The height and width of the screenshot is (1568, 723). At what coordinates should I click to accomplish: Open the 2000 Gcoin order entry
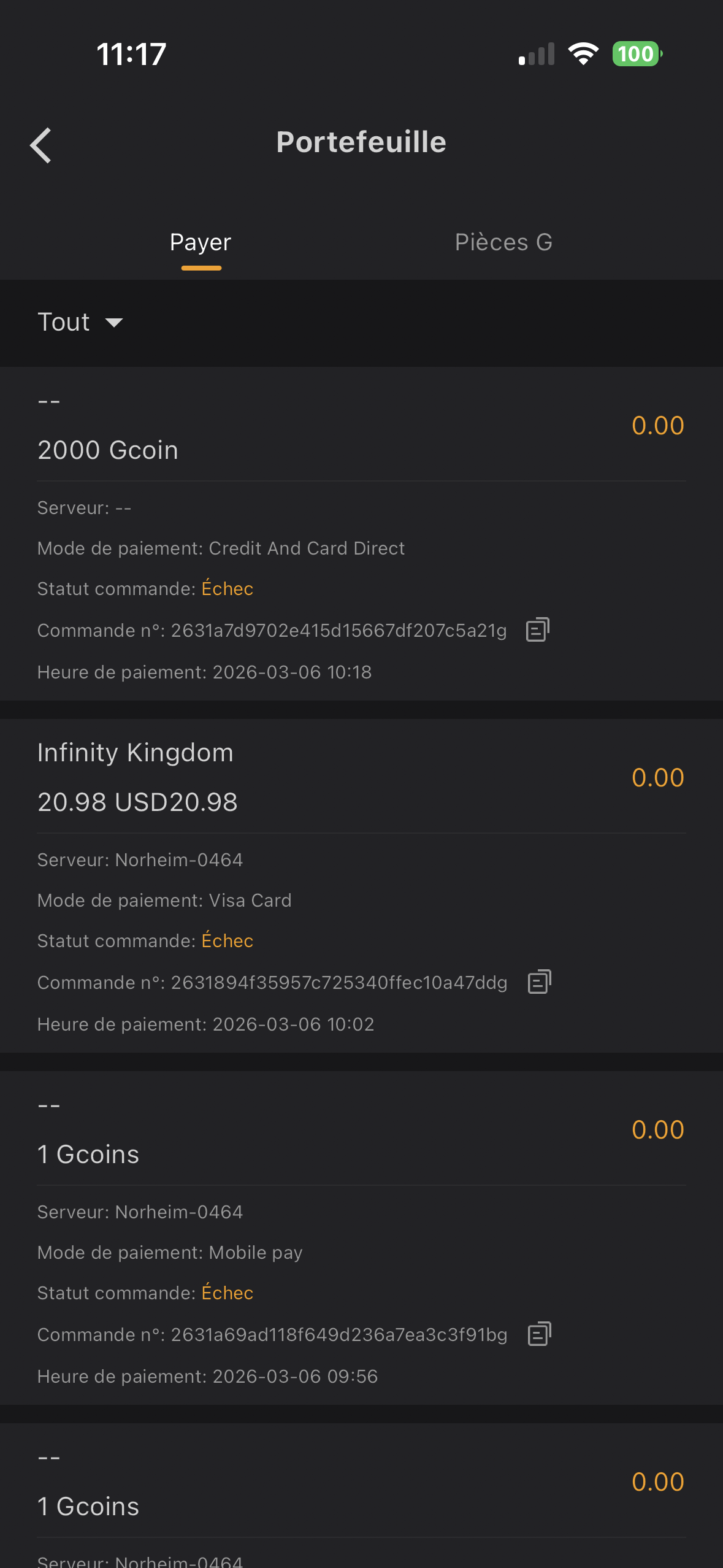[108, 450]
